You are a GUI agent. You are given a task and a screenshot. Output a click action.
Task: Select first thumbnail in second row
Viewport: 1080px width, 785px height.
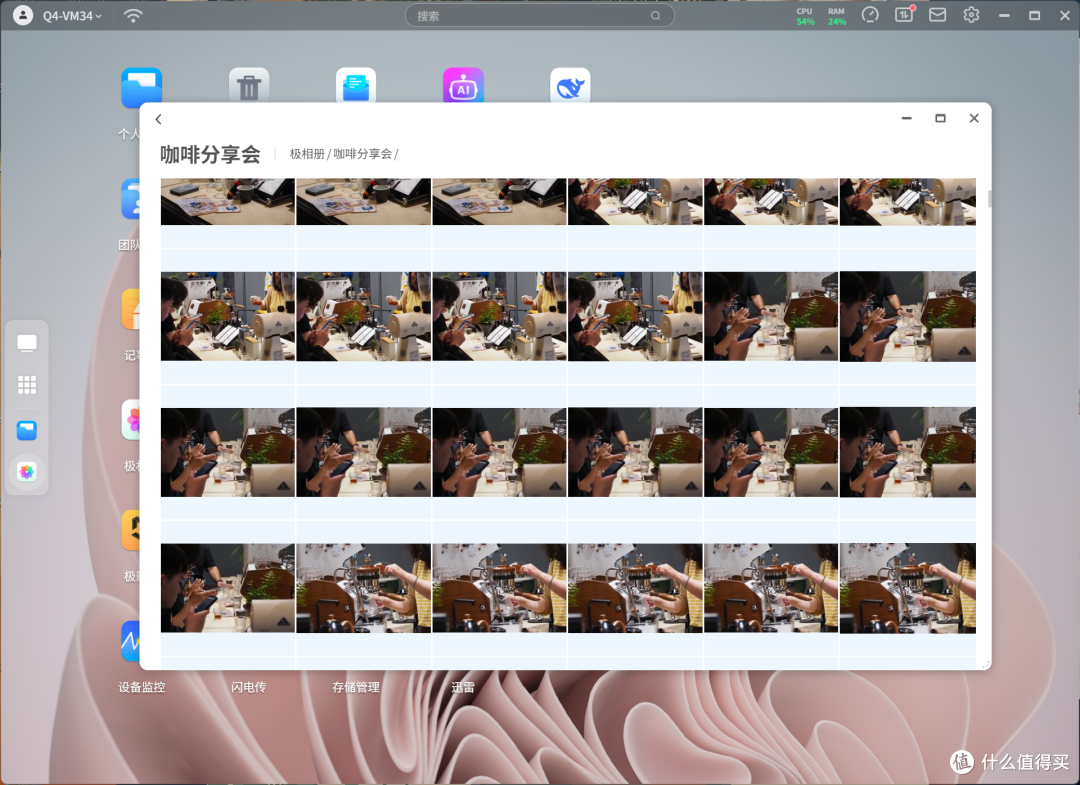click(x=228, y=316)
